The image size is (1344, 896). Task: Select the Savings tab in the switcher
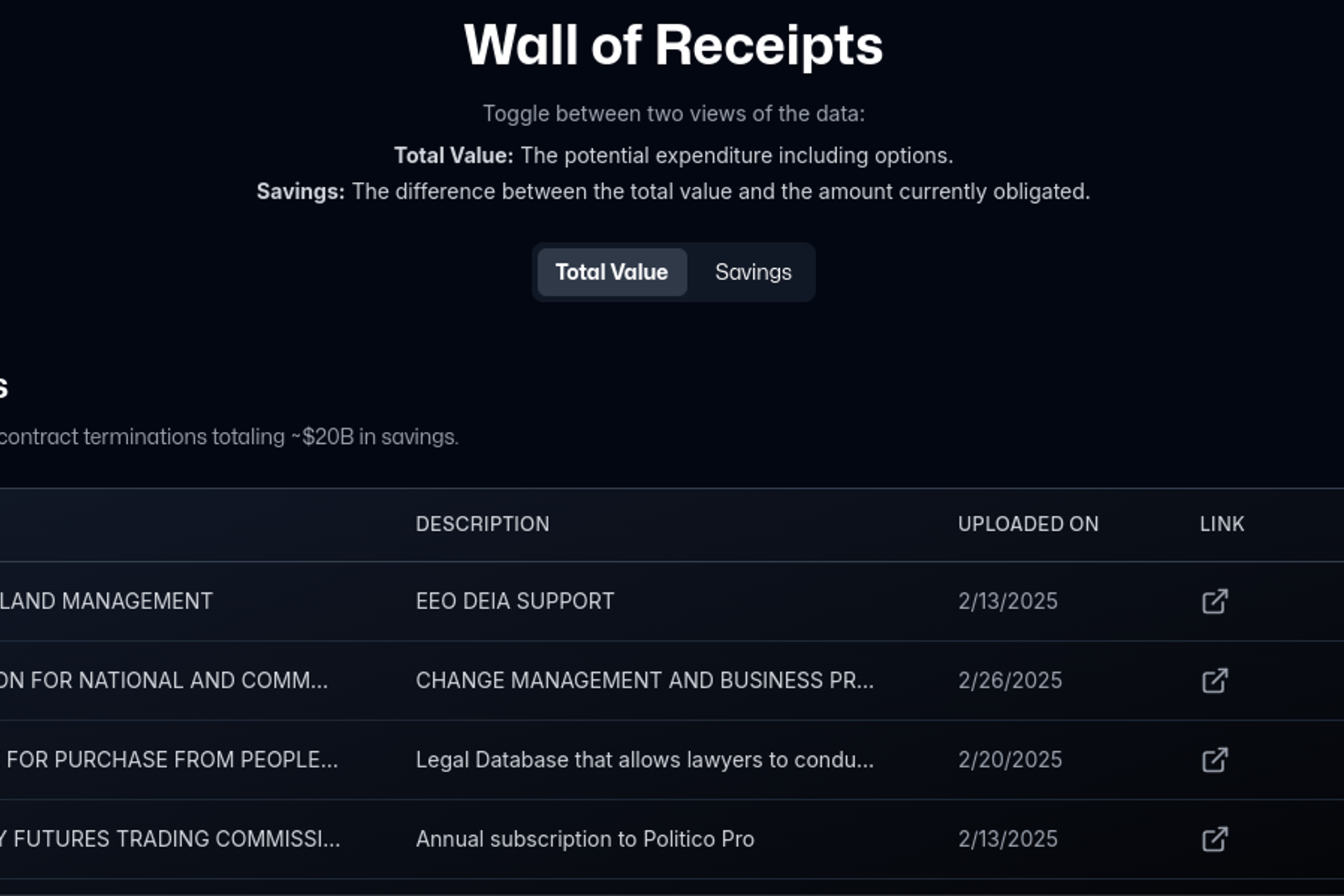click(x=752, y=272)
